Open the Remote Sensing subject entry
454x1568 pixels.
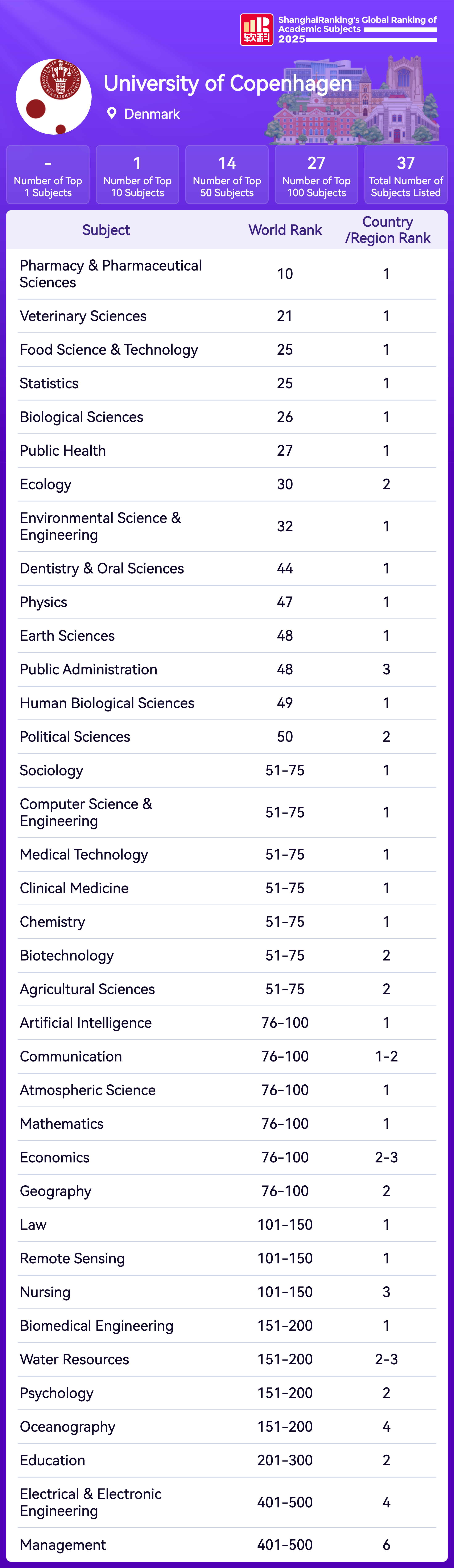(73, 1258)
